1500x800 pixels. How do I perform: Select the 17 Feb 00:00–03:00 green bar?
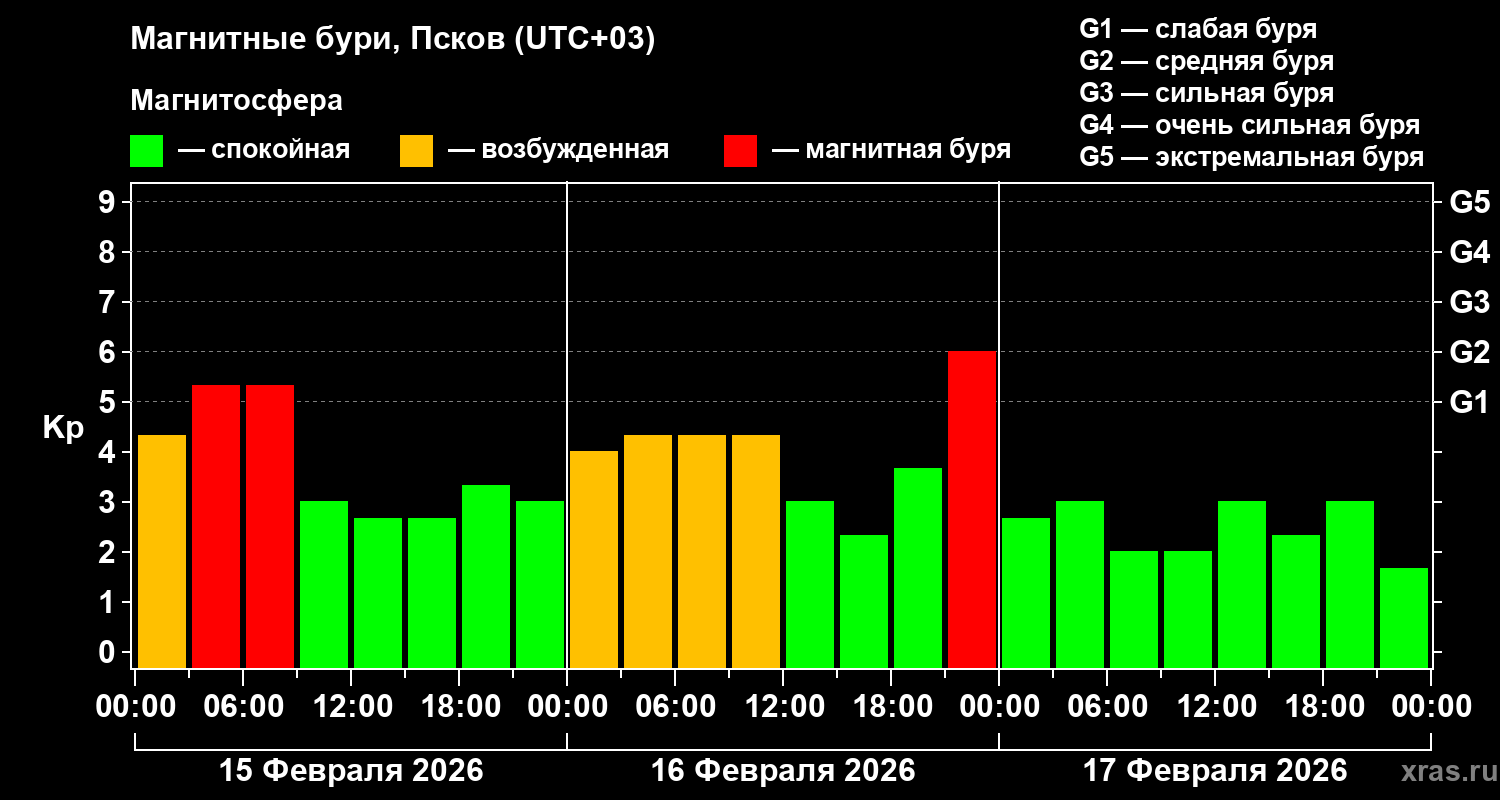[1026, 592]
